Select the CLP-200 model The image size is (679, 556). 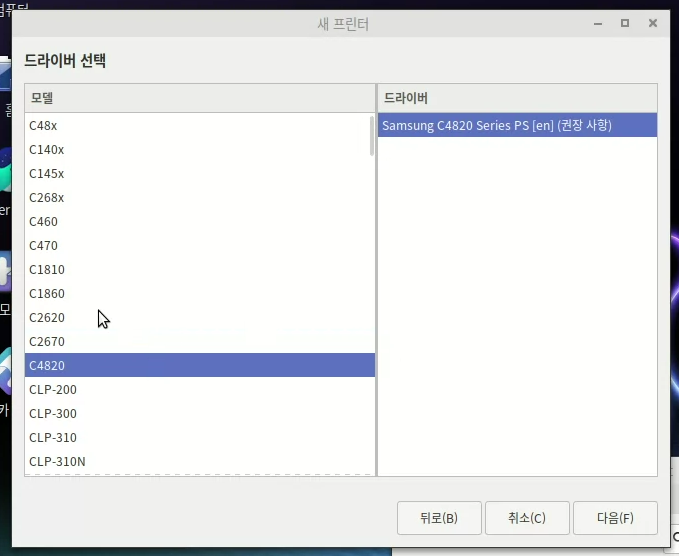pos(200,389)
